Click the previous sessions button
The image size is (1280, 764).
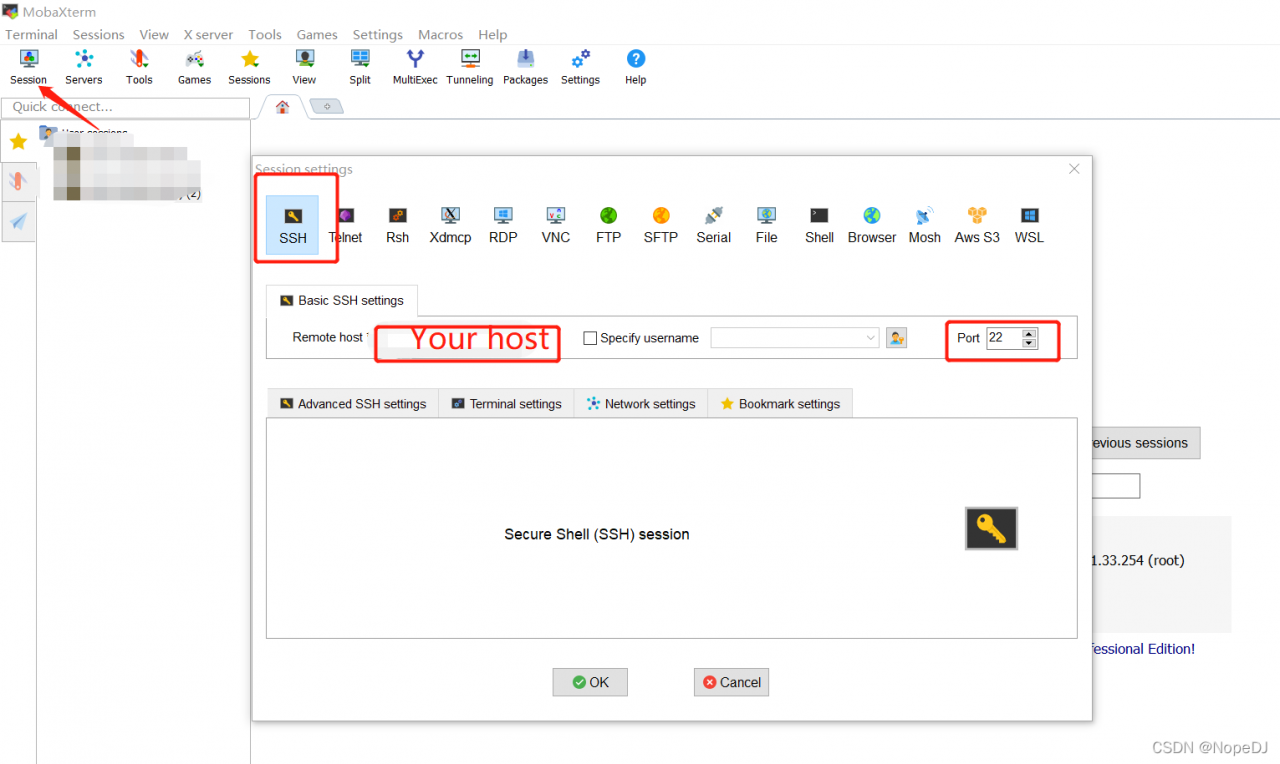pos(1146,443)
